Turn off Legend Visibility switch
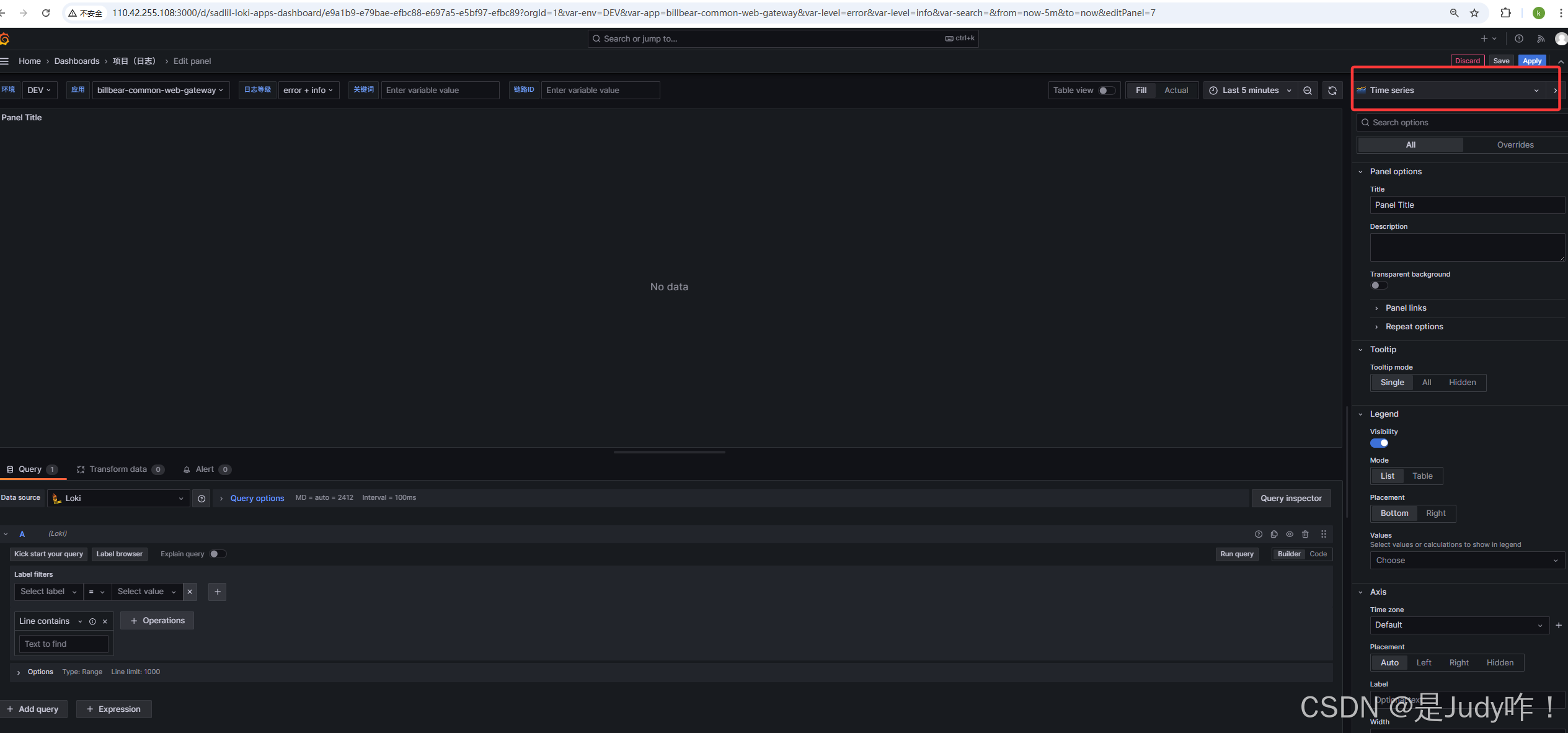The height and width of the screenshot is (733, 1568). tap(1379, 443)
